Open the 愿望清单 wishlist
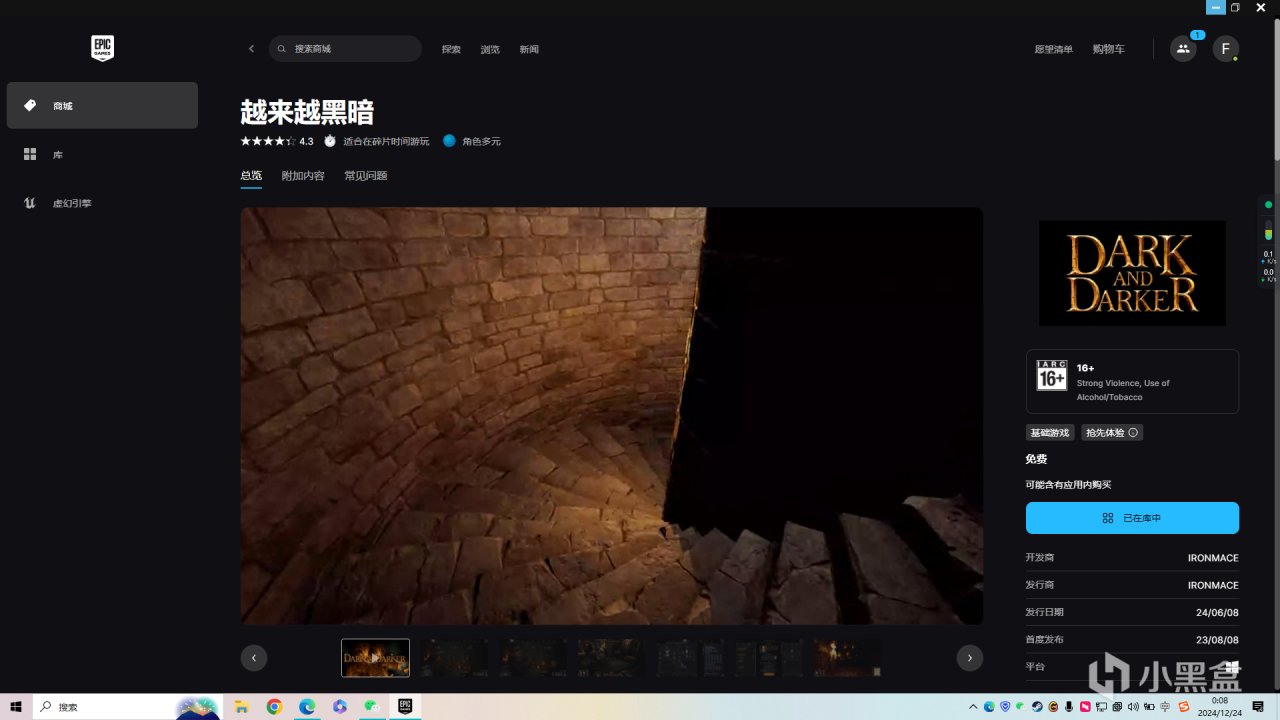This screenshot has width=1280, height=720. pyautogui.click(x=1054, y=49)
